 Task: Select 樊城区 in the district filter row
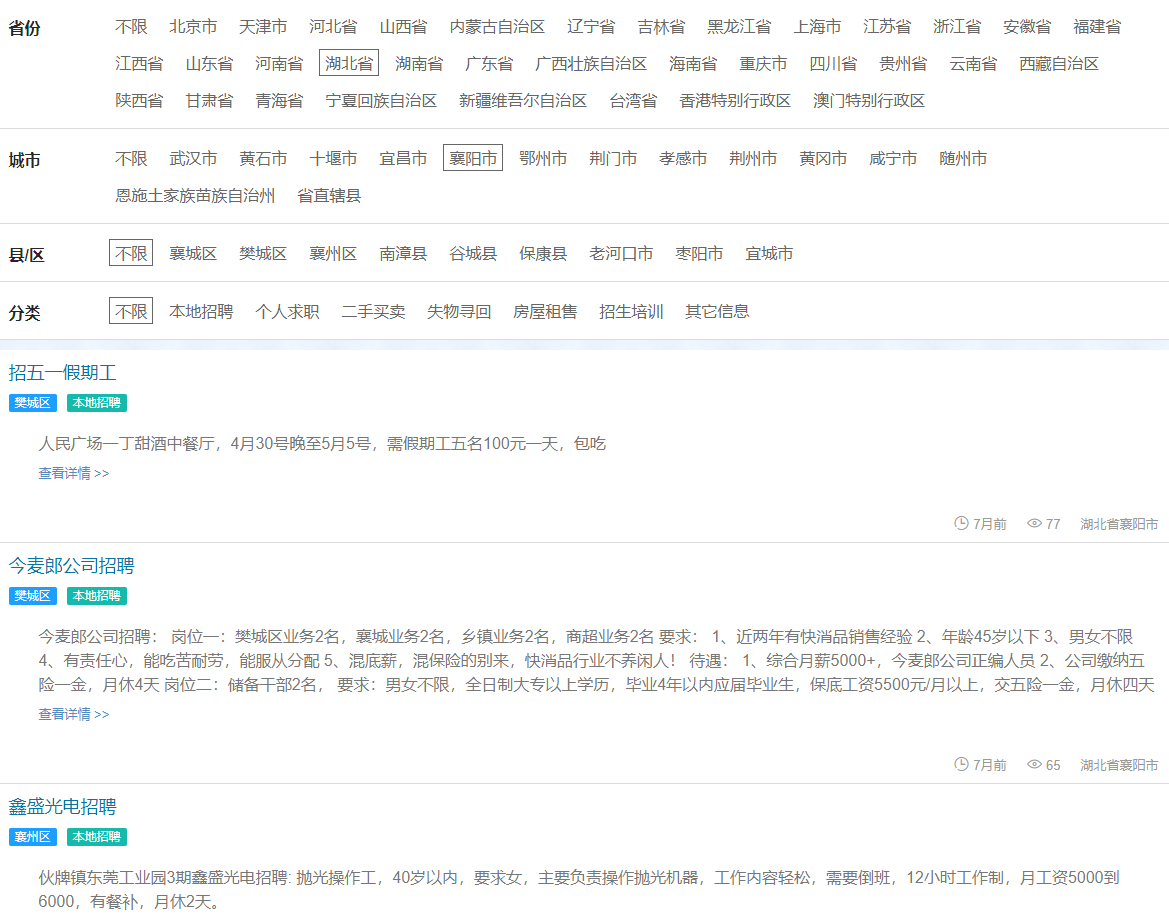pos(263,253)
